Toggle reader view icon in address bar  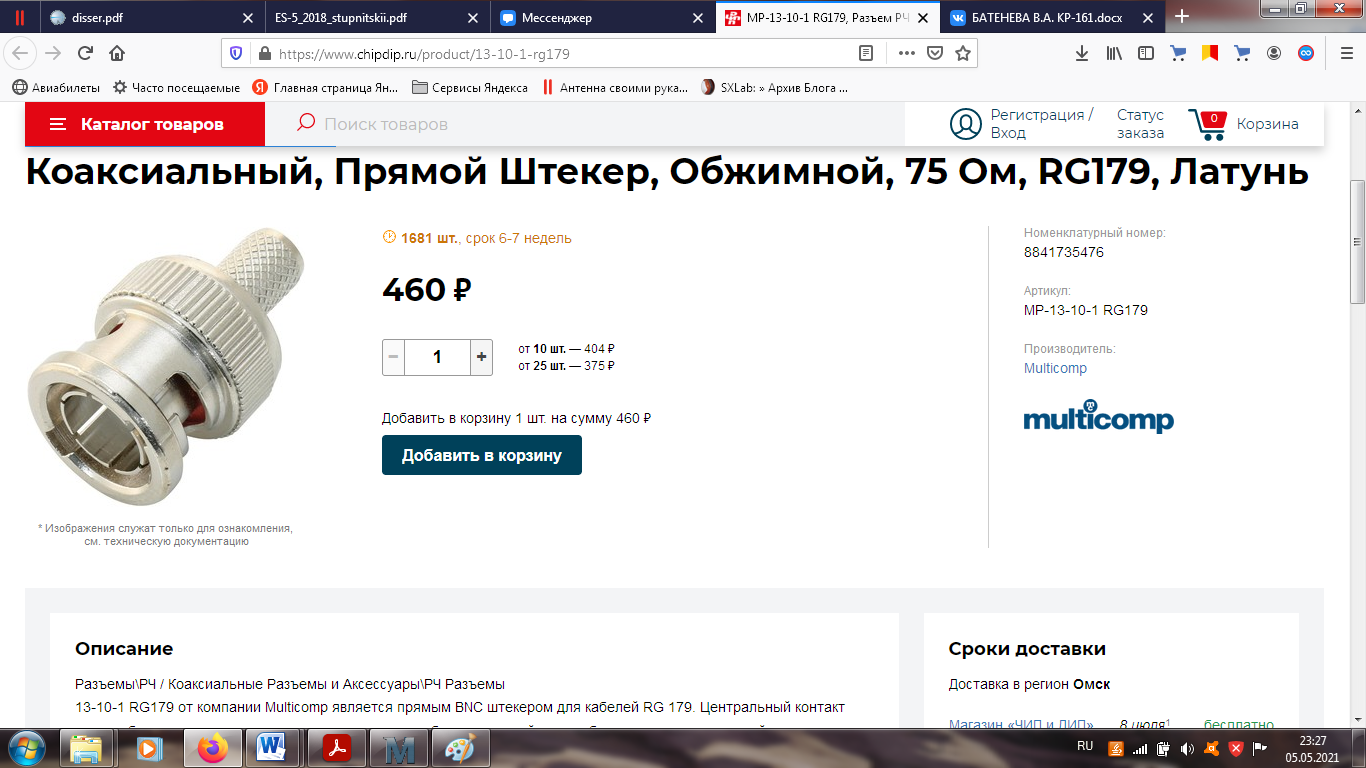[866, 53]
